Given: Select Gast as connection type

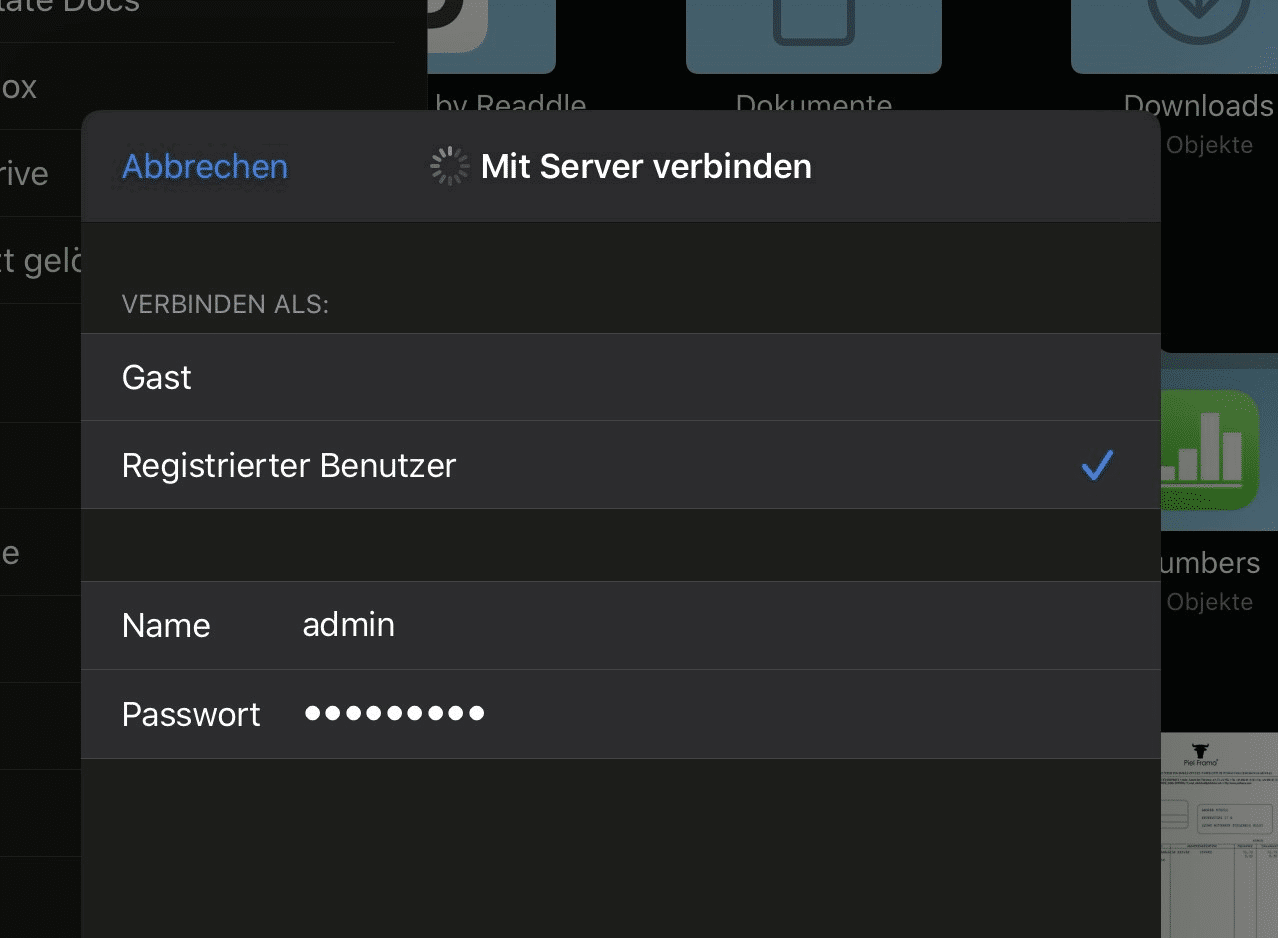Looking at the screenshot, I should [157, 378].
